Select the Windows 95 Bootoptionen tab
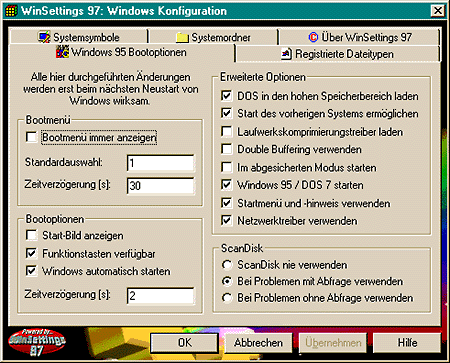 (x=122, y=52)
